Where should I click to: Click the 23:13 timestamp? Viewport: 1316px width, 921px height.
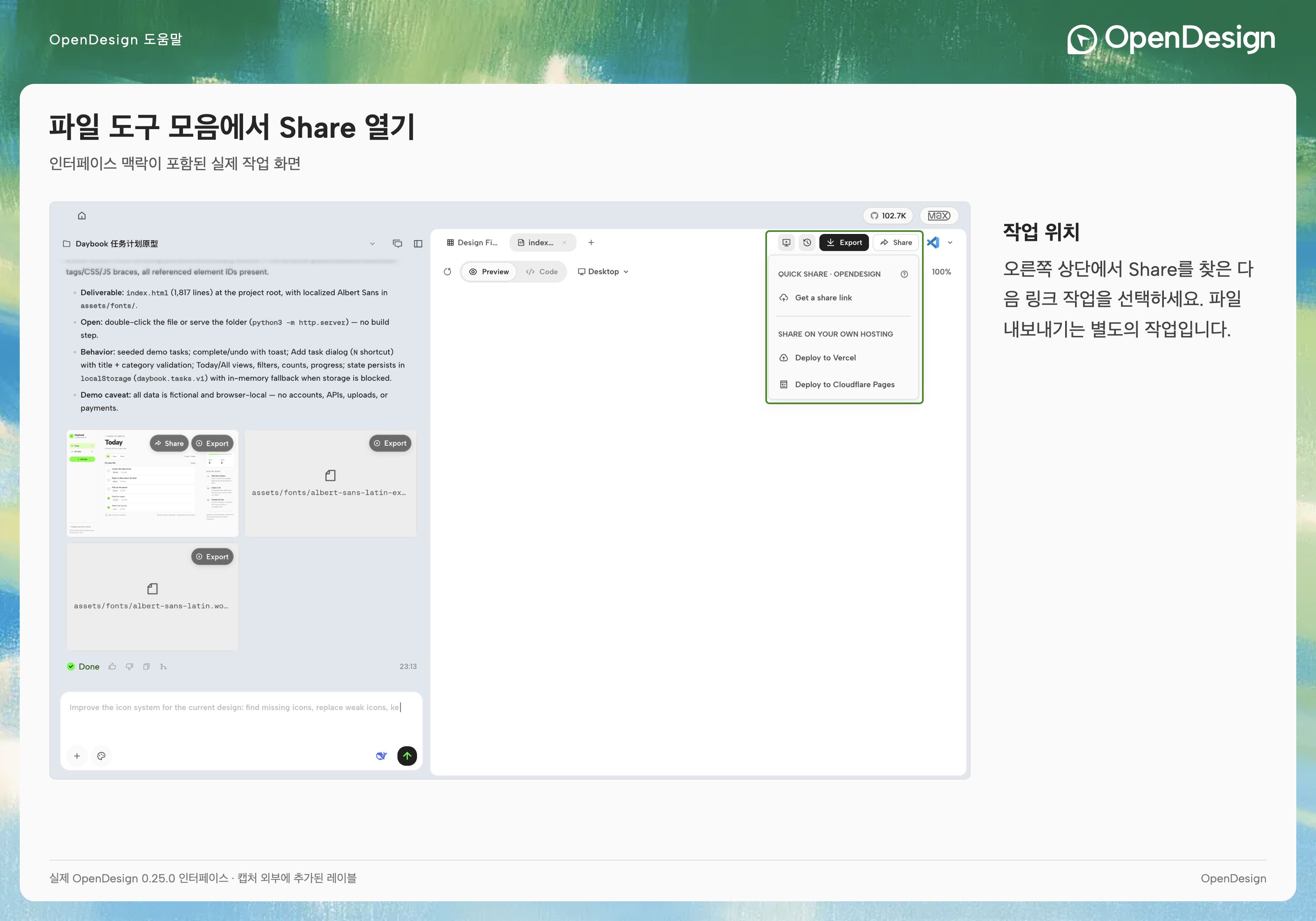pyautogui.click(x=408, y=666)
